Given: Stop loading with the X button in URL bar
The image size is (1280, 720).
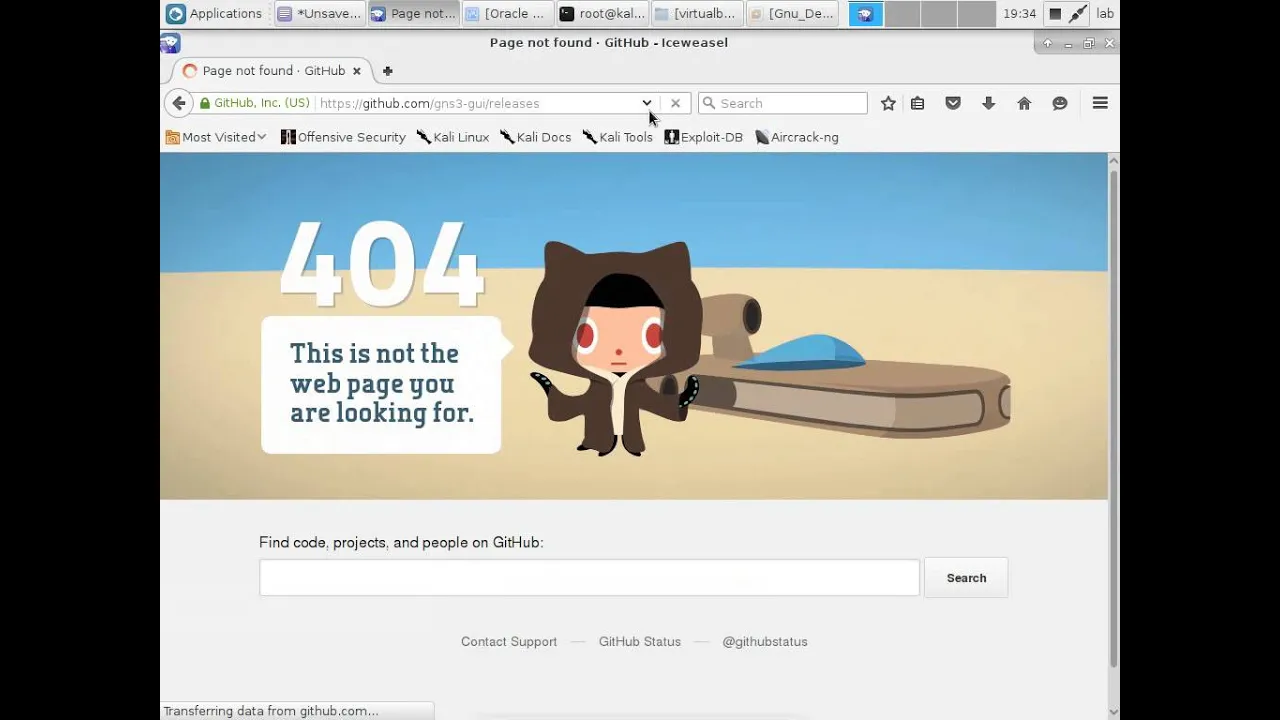Looking at the screenshot, I should [x=675, y=103].
